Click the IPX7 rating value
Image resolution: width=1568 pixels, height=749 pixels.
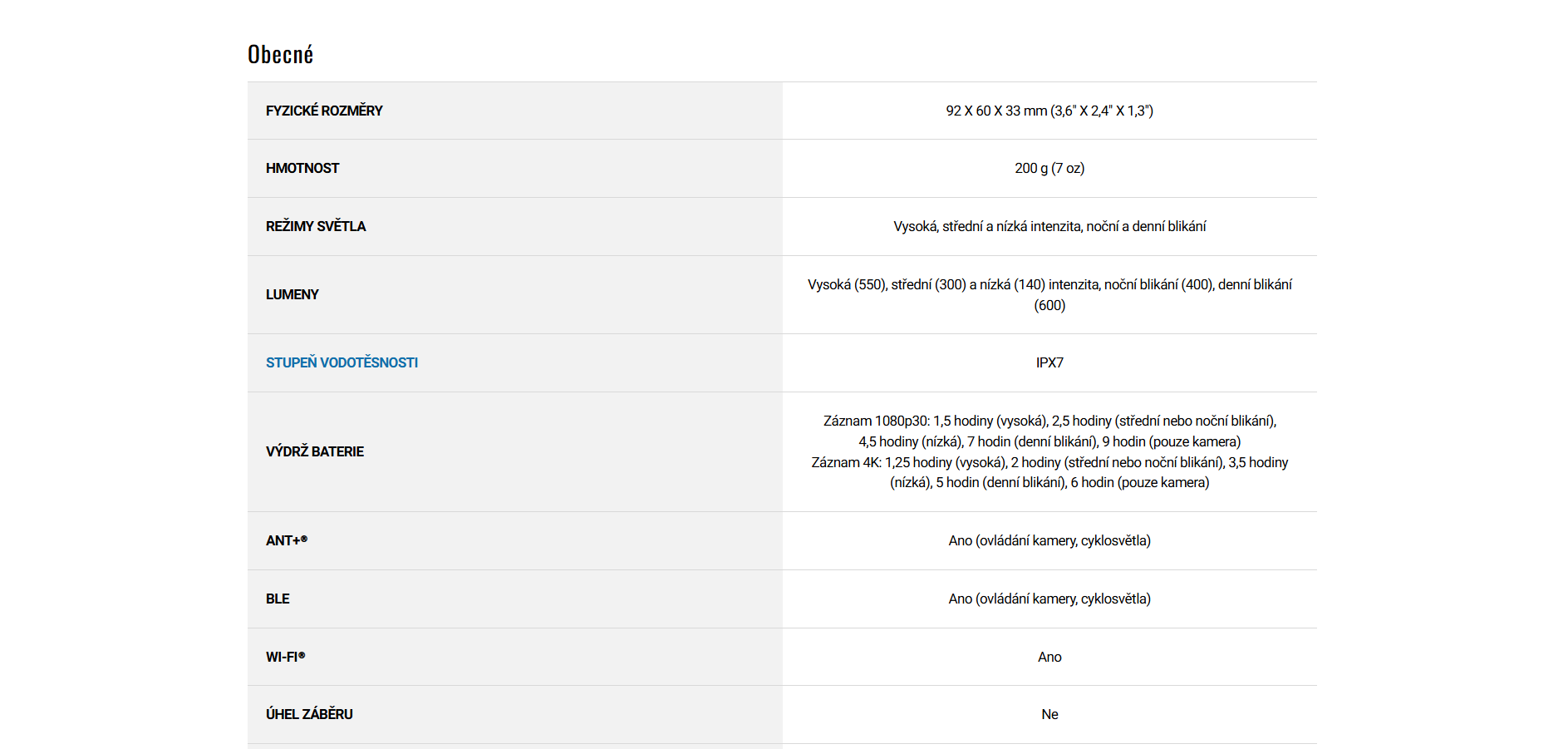[x=1049, y=362]
